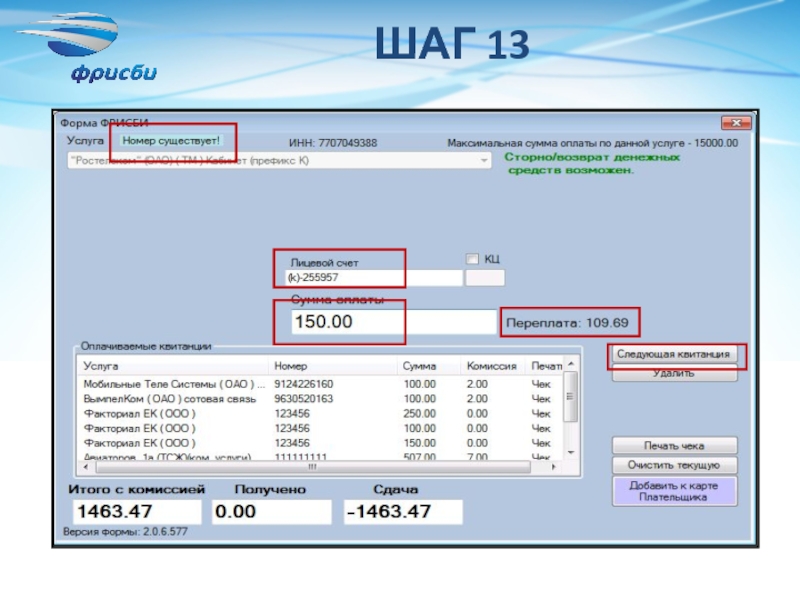Click the Максимальная сумма оплаты 15000.00 text
Image resolution: width=800 pixels, height=600 pixels.
tap(592, 143)
